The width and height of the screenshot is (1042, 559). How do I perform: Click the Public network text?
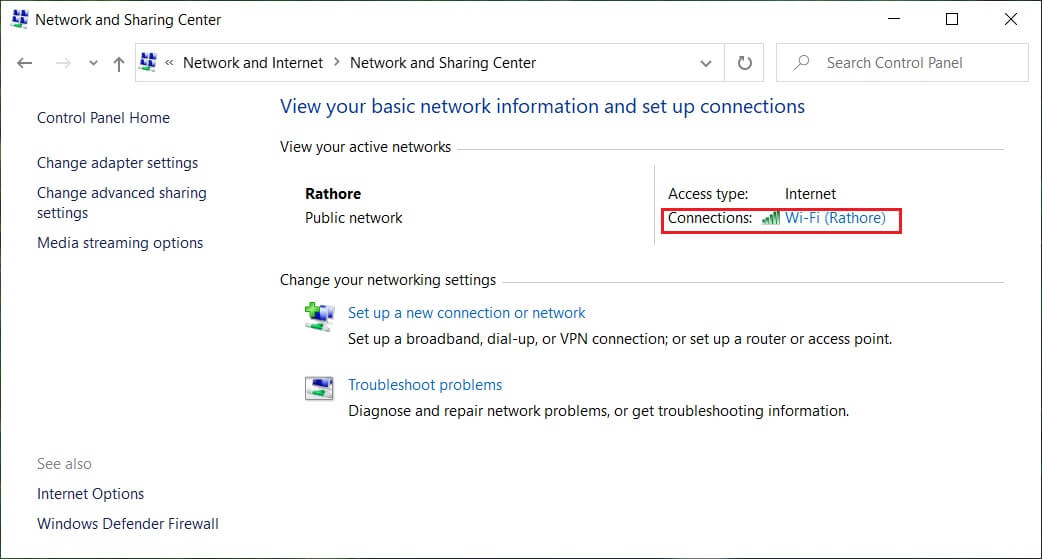click(354, 218)
